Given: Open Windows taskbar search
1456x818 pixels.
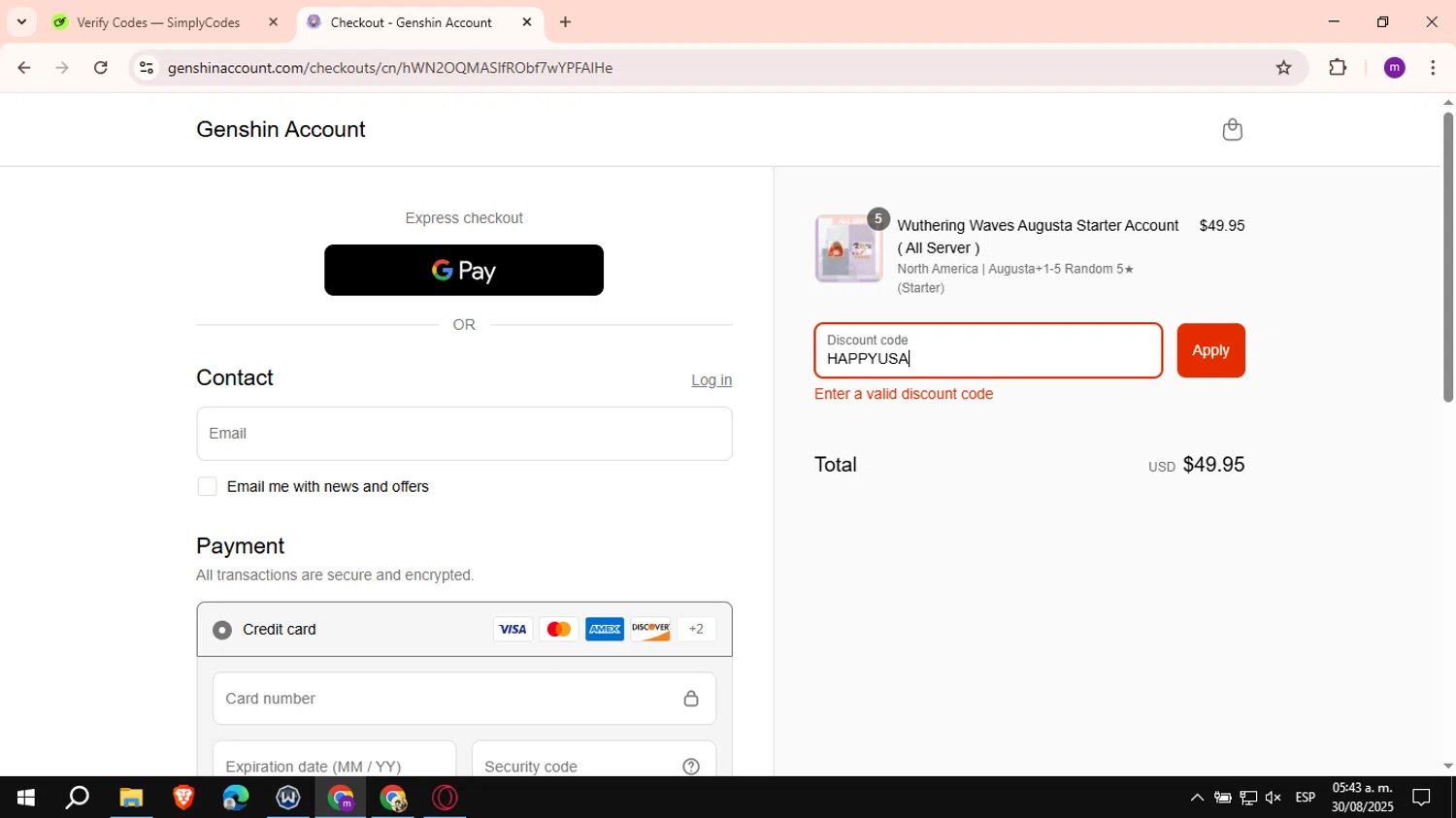Looking at the screenshot, I should tap(78, 798).
